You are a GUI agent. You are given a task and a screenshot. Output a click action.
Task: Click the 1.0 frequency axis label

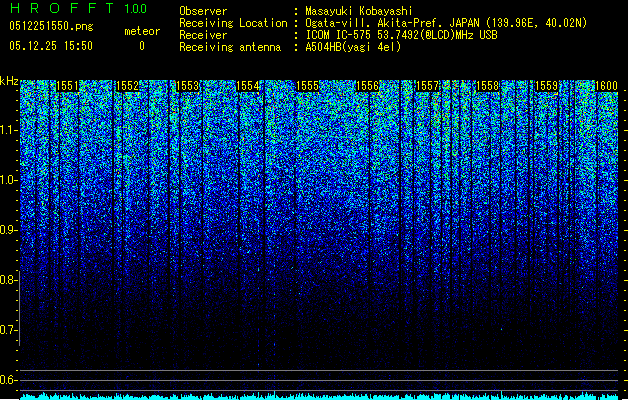click(x=9, y=180)
